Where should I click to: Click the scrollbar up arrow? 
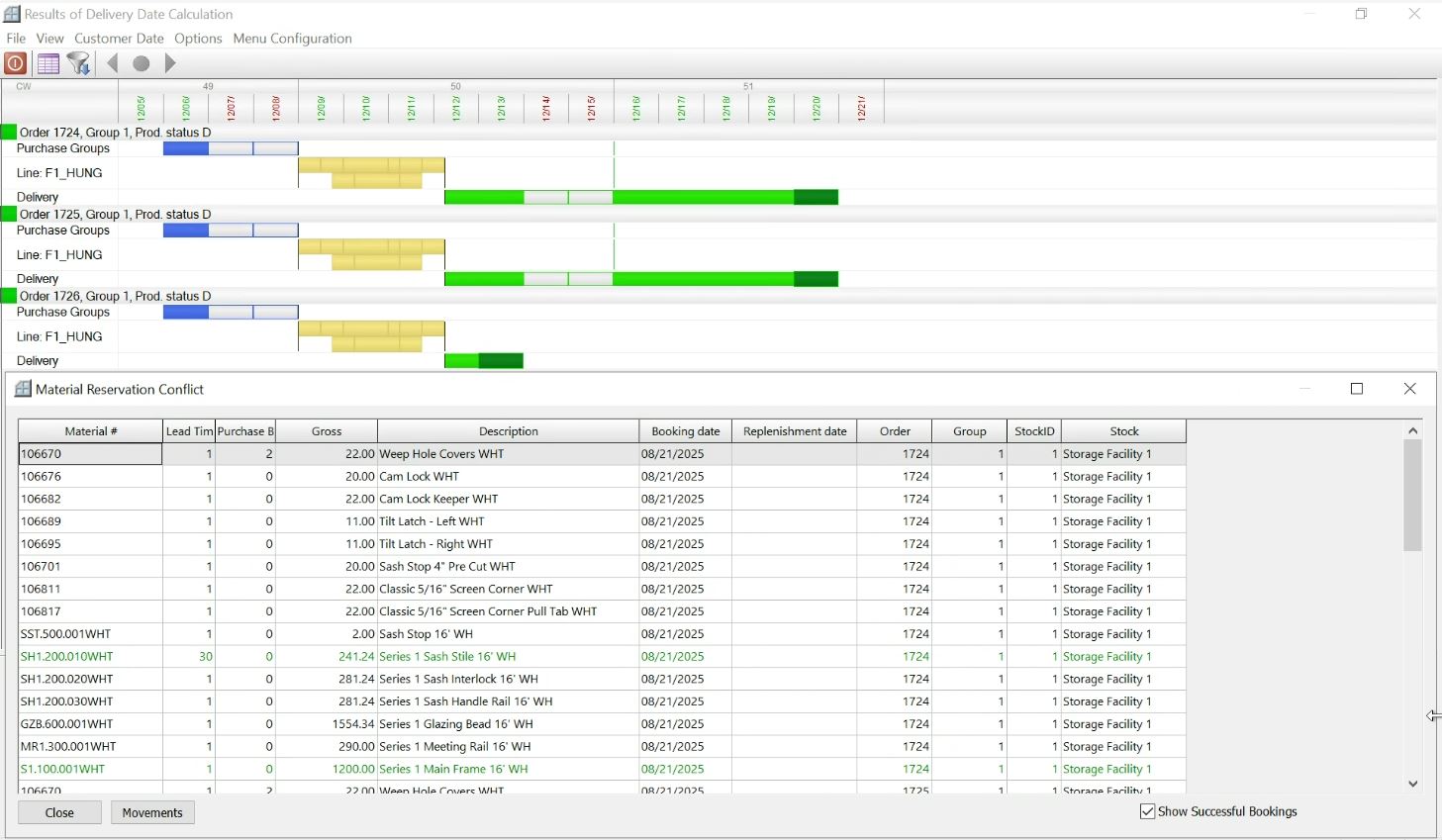(x=1412, y=429)
